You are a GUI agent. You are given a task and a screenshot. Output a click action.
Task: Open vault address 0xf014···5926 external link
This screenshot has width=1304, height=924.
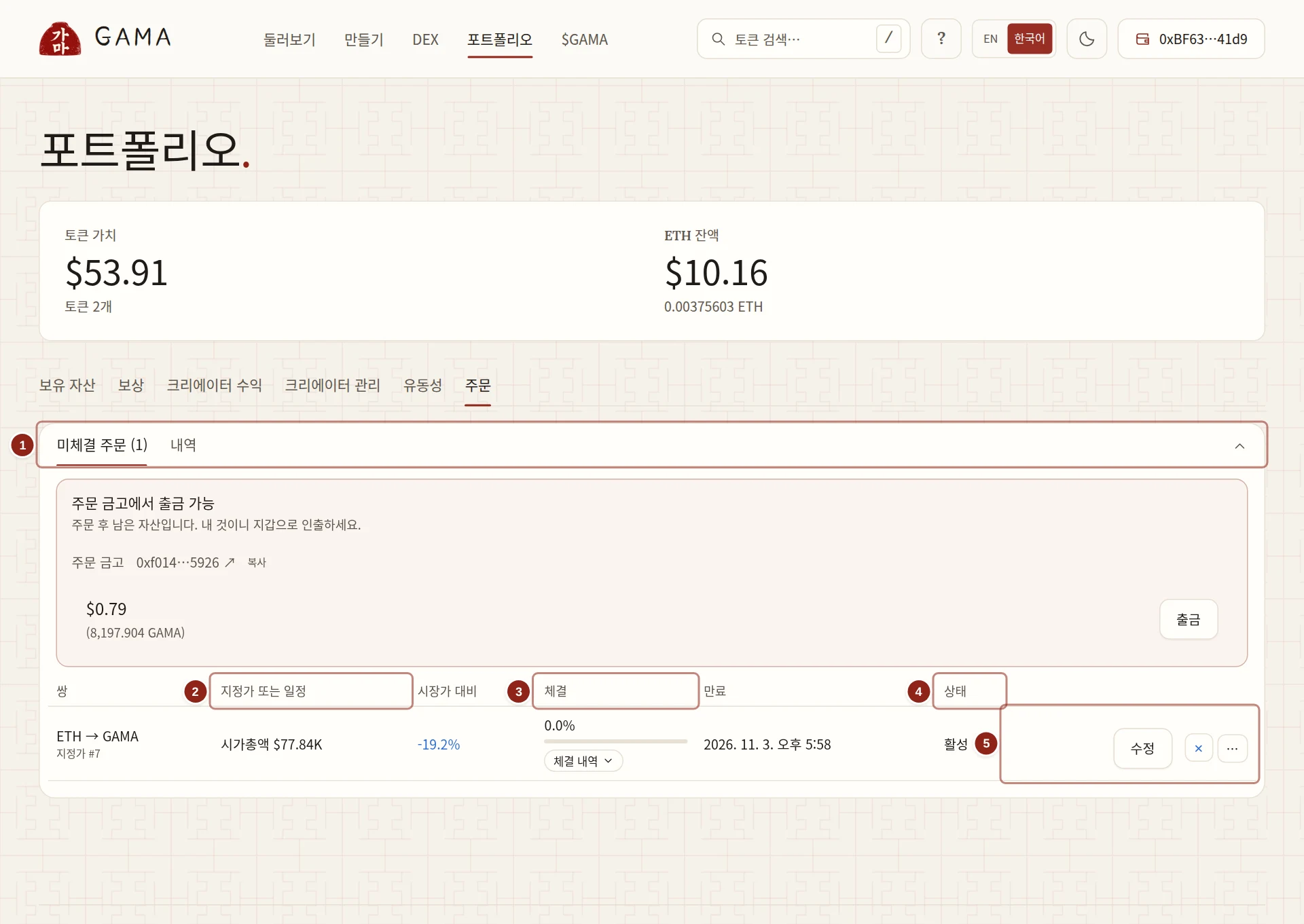(x=185, y=562)
